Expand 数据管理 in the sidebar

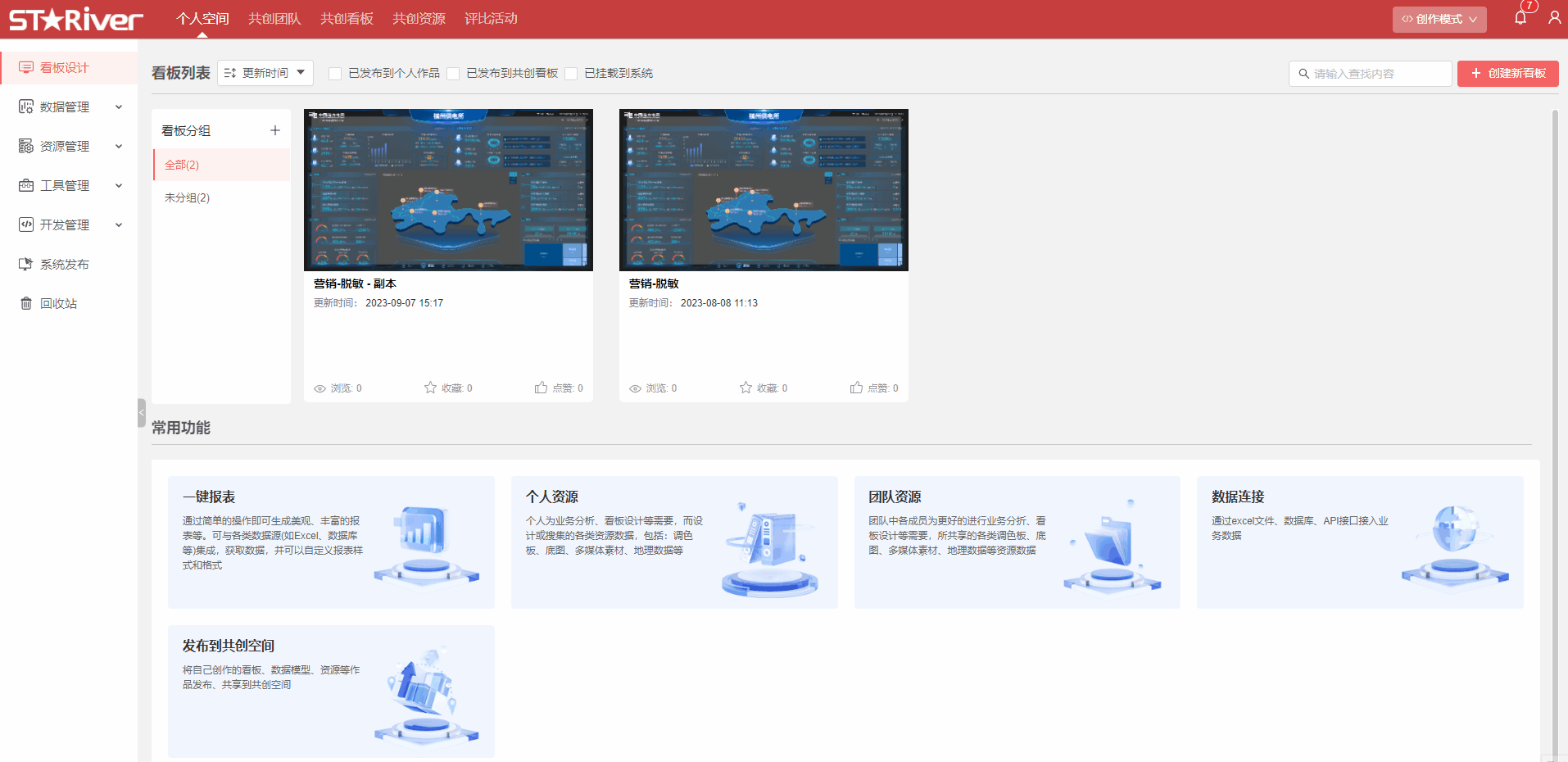69,107
